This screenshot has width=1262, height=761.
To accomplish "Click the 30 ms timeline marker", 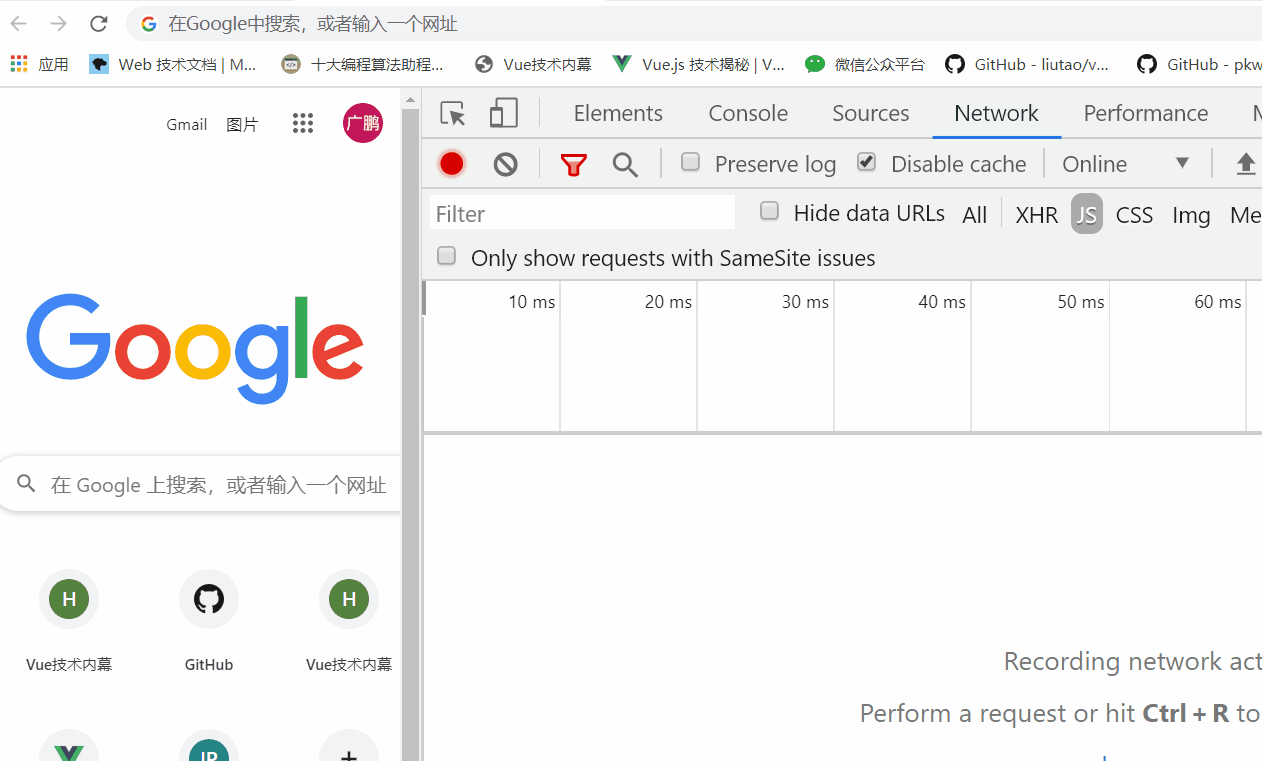I will click(x=805, y=302).
